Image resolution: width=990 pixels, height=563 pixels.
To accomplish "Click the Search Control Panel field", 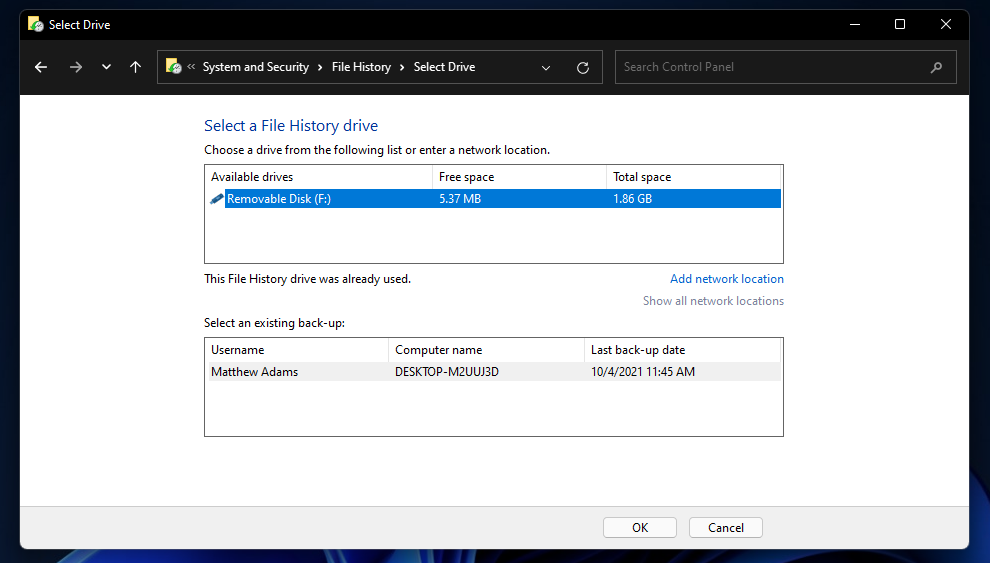I will pyautogui.click(x=770, y=67).
